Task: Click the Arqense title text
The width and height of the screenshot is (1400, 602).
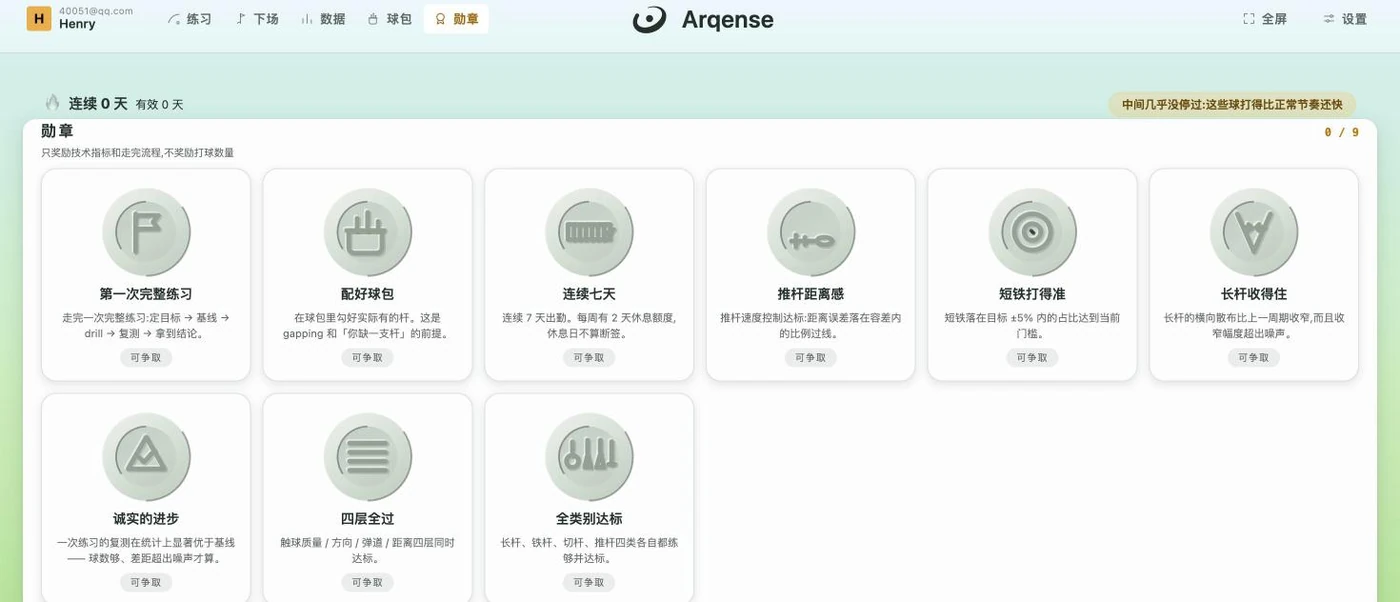Action: 727,19
